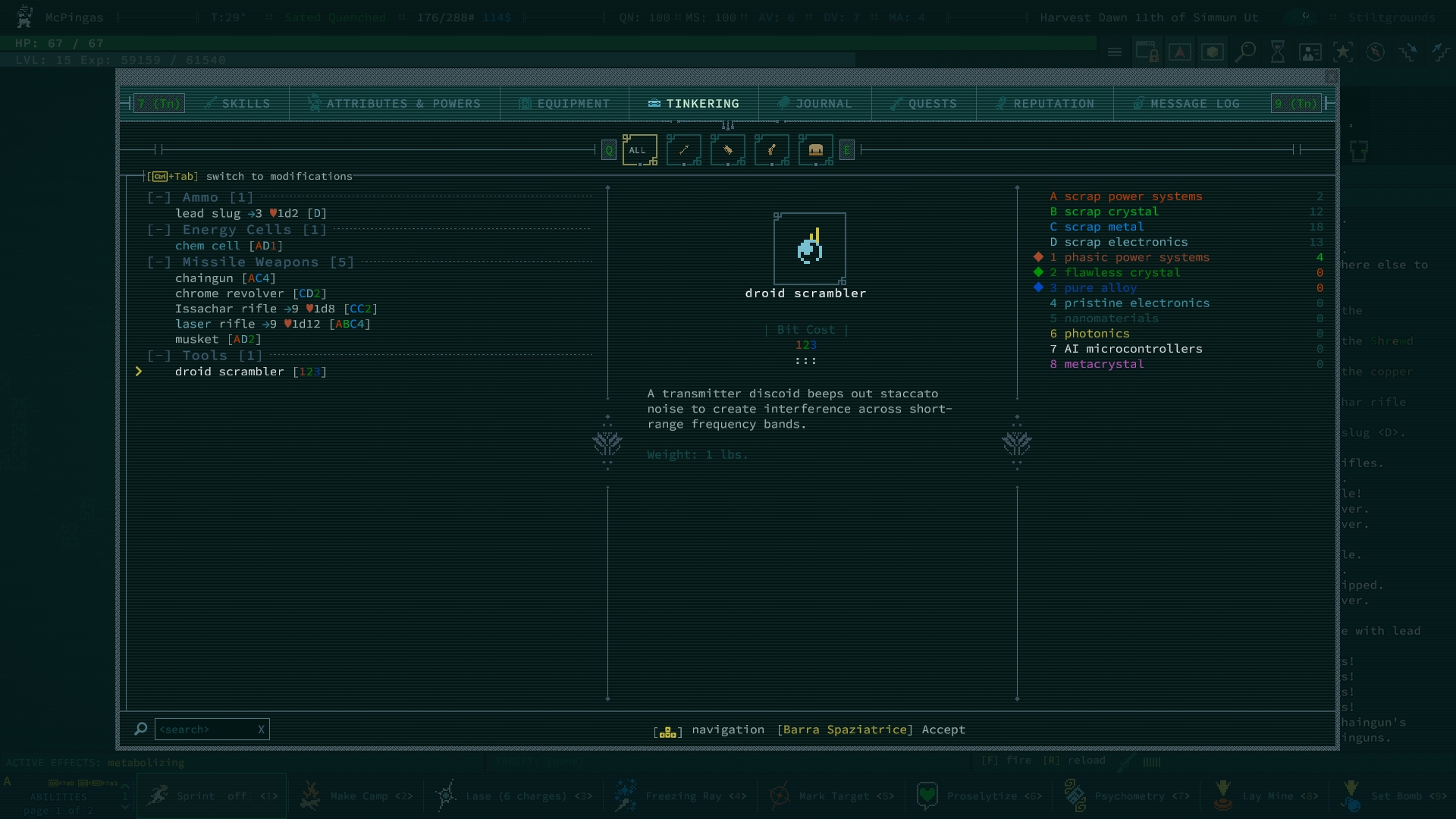Select the arrow ammo category filter
Image resolution: width=1456 pixels, height=819 pixels.
coord(683,150)
